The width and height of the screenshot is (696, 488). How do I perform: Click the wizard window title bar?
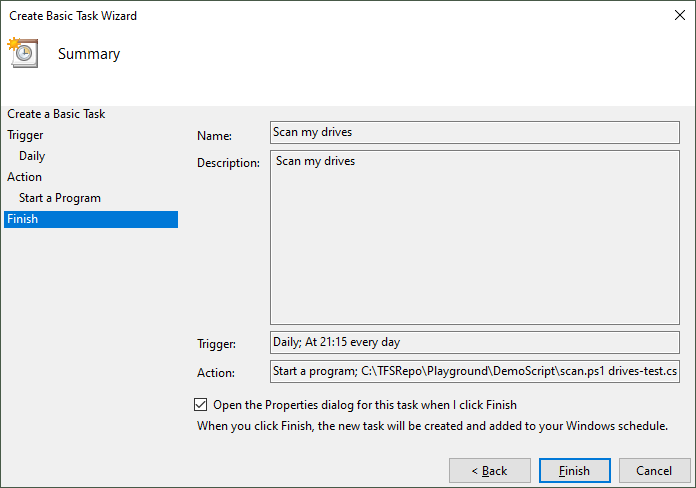300,16
